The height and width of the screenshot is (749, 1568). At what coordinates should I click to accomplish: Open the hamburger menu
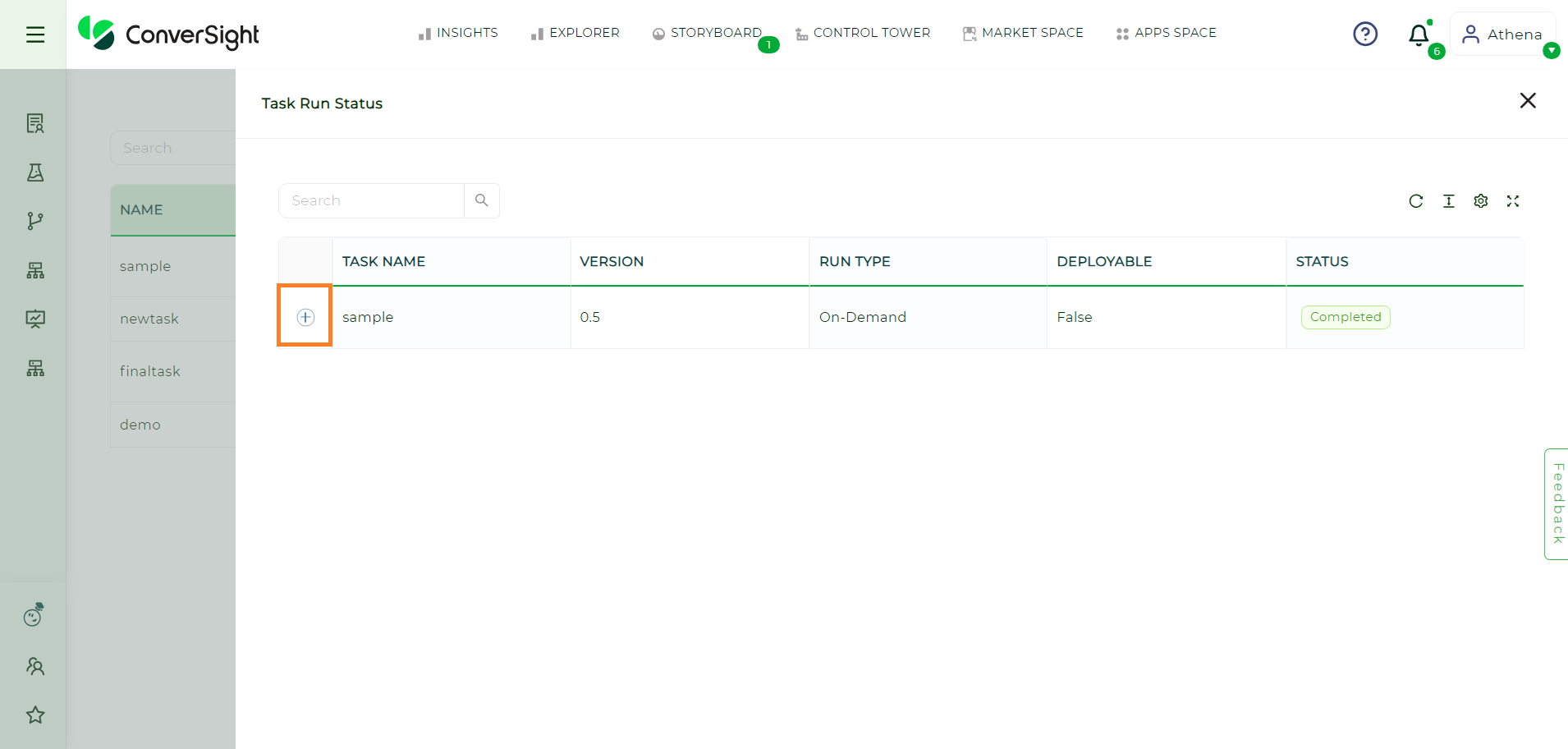(x=34, y=34)
